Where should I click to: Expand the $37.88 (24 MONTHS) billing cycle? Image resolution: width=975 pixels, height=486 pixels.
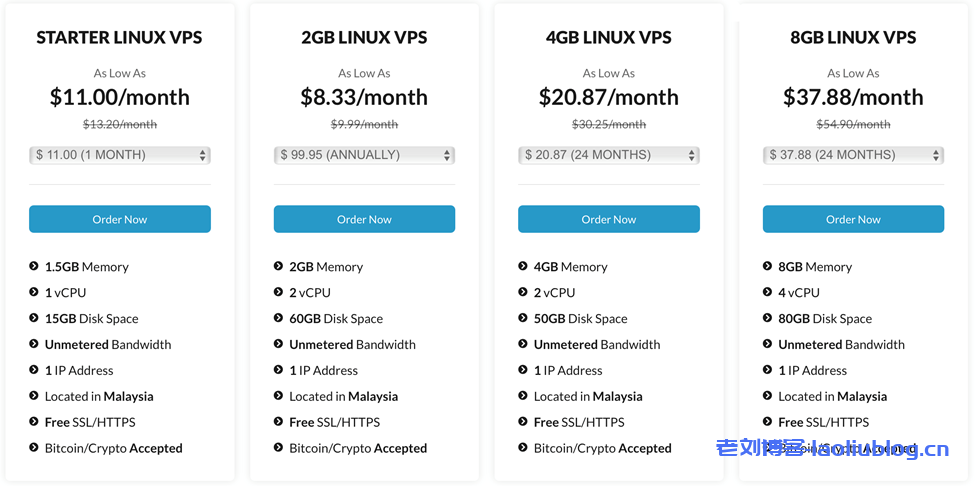coord(853,155)
